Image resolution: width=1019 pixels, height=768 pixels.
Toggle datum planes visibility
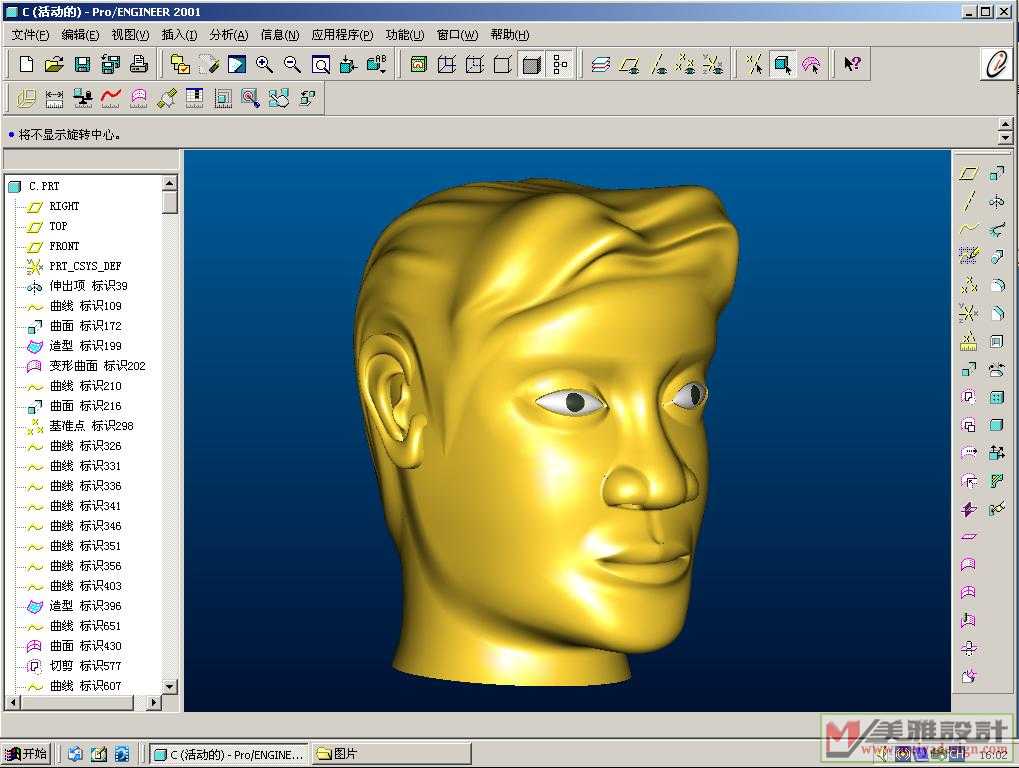[x=629, y=64]
